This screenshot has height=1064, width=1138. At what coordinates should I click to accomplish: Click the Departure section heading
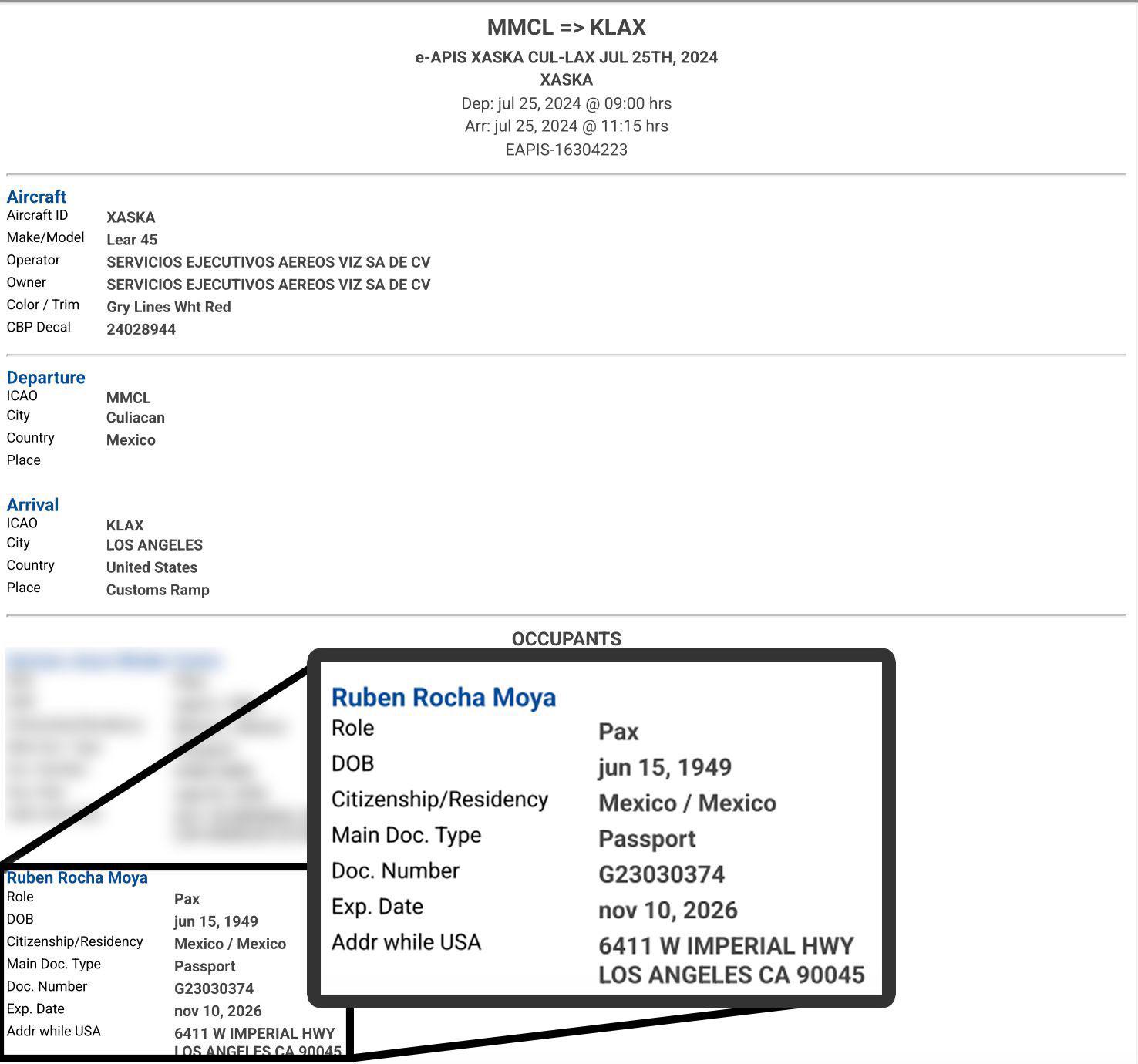[x=45, y=377]
